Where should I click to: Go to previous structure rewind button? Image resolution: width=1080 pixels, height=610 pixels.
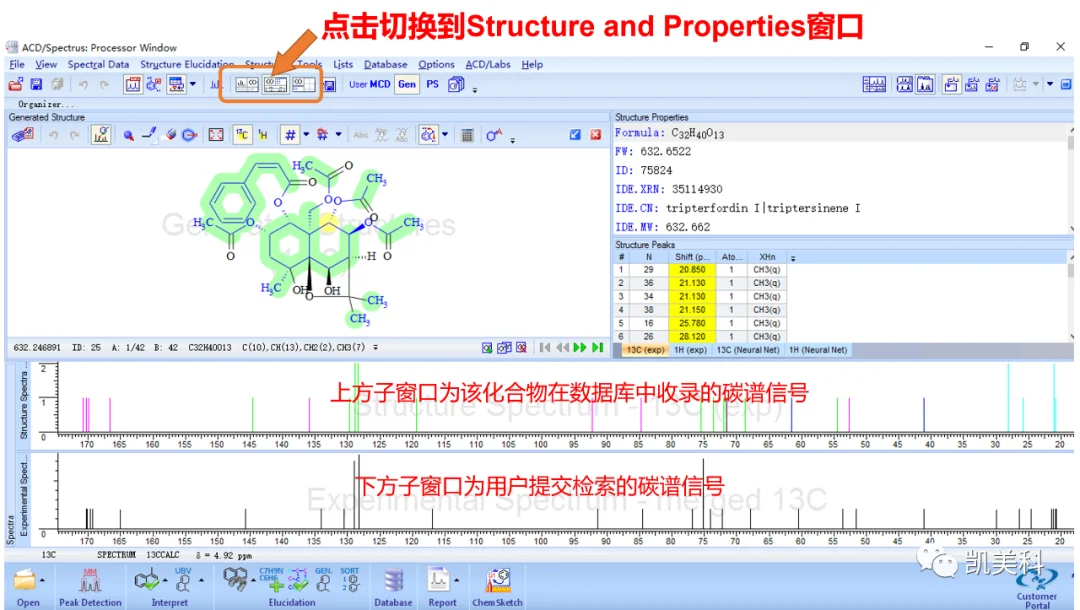click(x=562, y=348)
